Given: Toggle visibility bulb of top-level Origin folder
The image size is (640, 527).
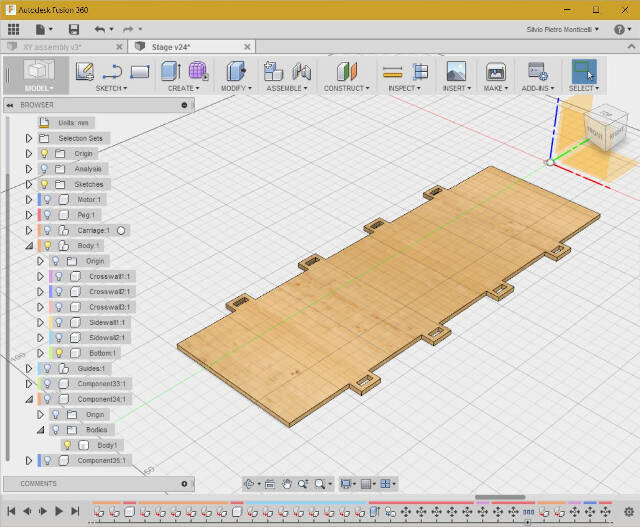Looking at the screenshot, I should [44, 153].
